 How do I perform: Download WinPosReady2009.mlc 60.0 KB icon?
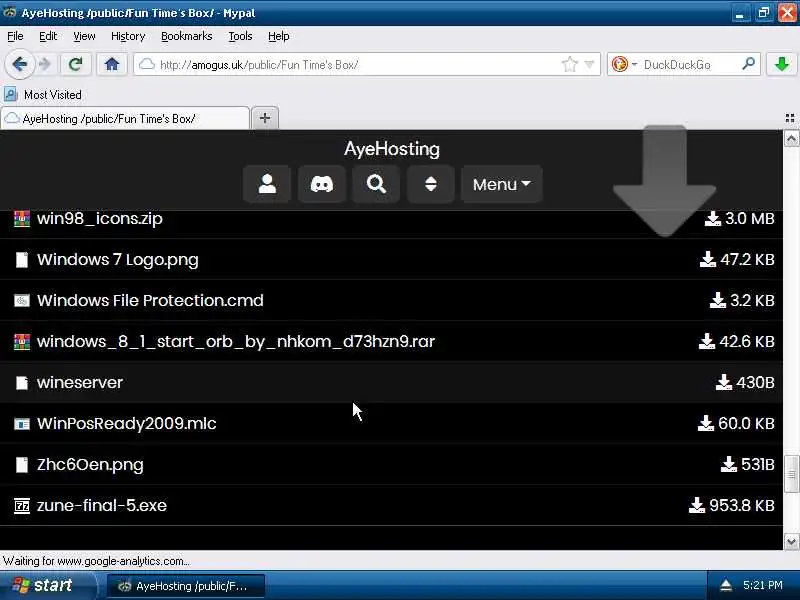tap(706, 423)
